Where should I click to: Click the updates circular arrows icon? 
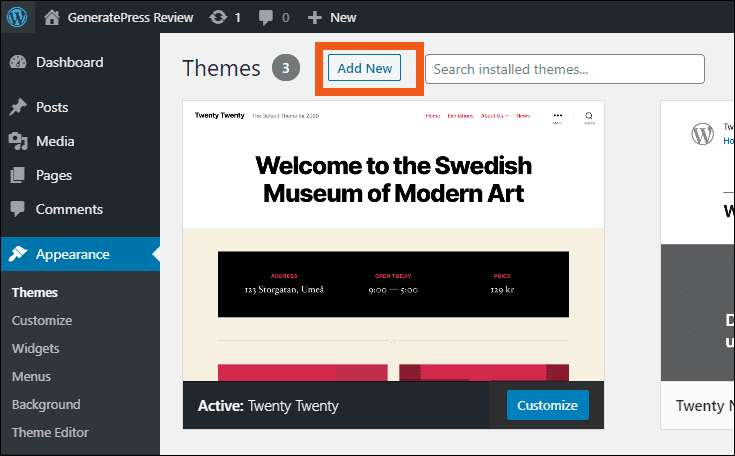coord(217,17)
